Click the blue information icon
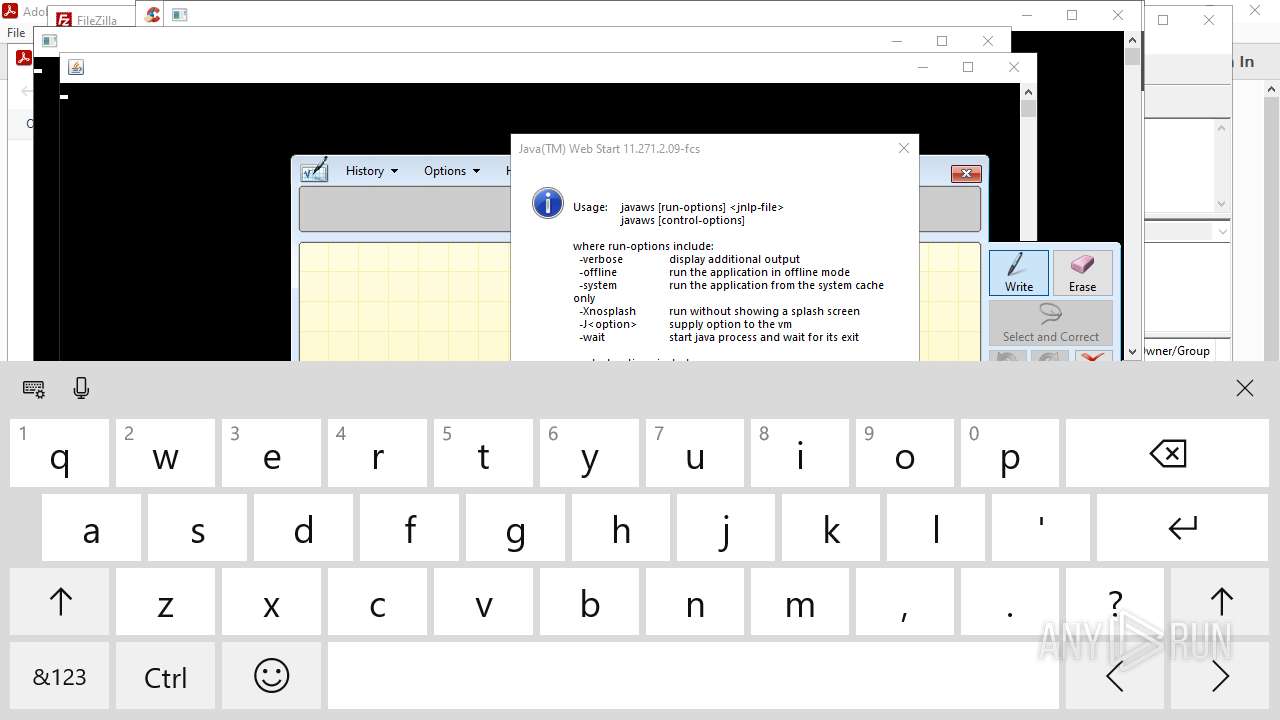Image resolution: width=1280 pixels, height=720 pixels. point(548,202)
